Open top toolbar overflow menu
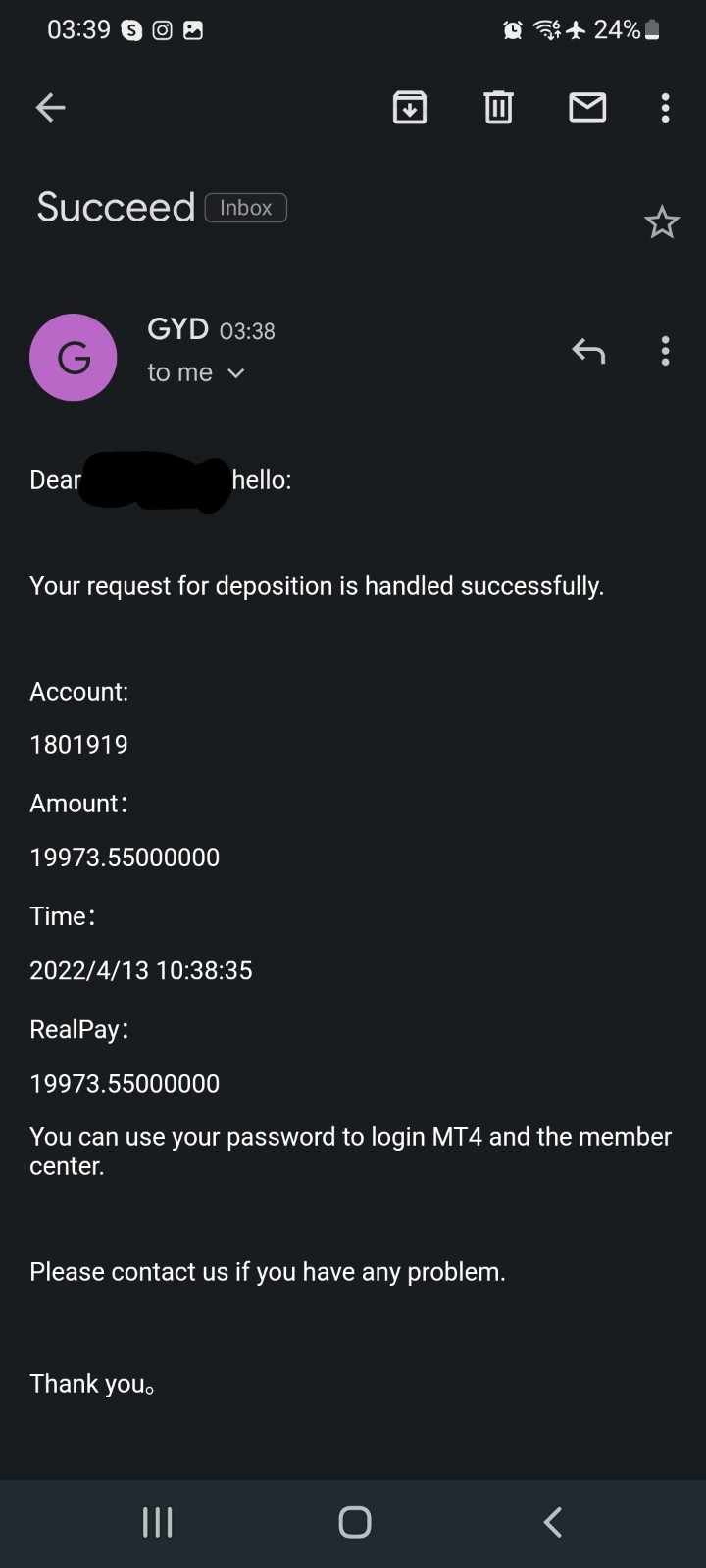Viewport: 706px width, 1568px height. click(665, 107)
